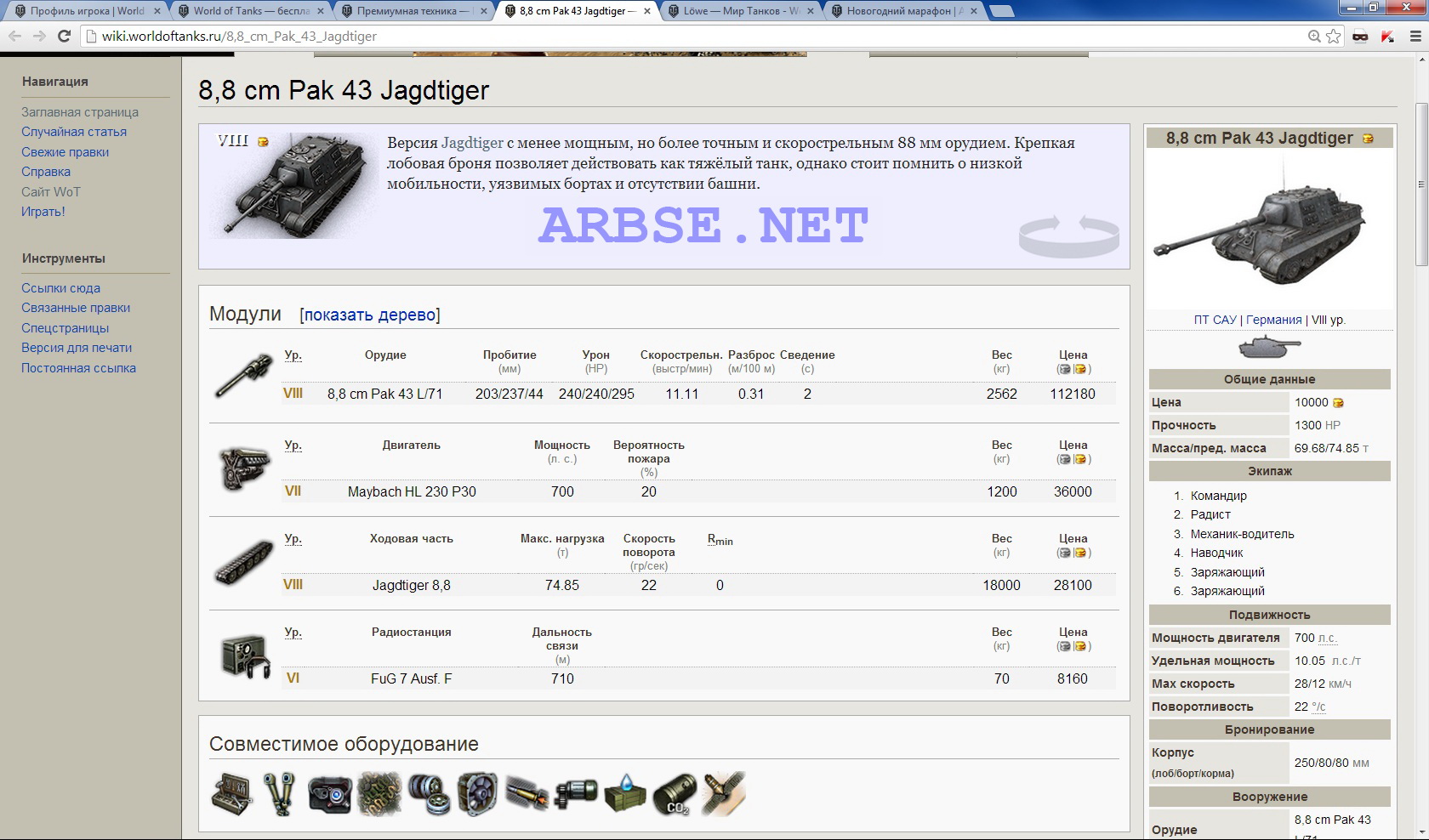Click the engine module image
Viewport: 1429px width, 840px height.
(x=245, y=469)
